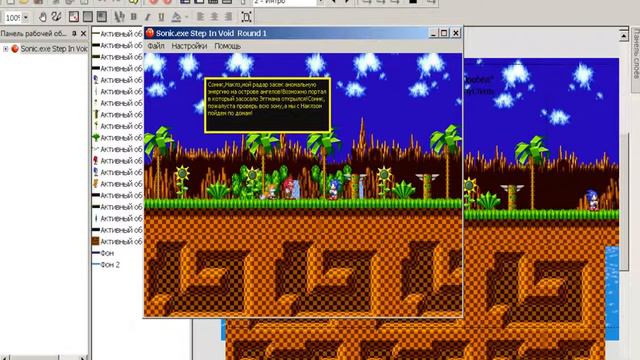This screenshot has width=640, height=360.
Task: Select the Sonic sprite in frame editor behind
Action: pyautogui.click(x=592, y=200)
